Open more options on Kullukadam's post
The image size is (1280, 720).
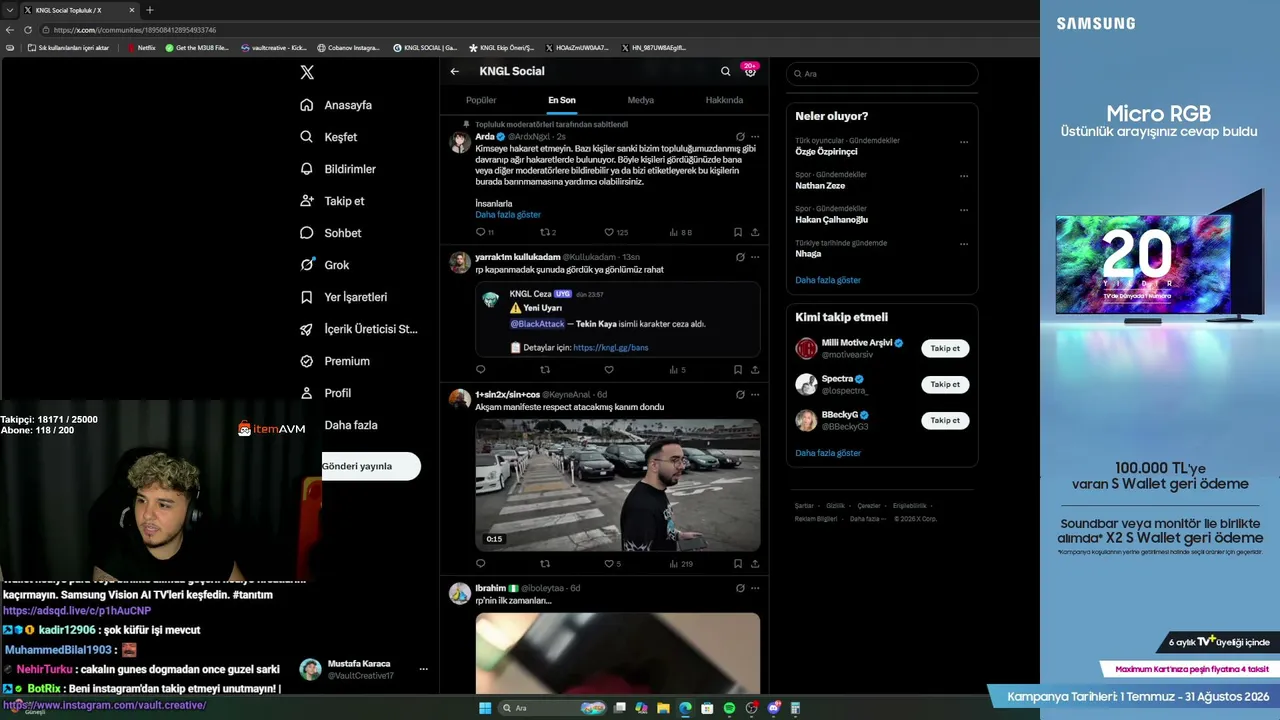point(755,257)
